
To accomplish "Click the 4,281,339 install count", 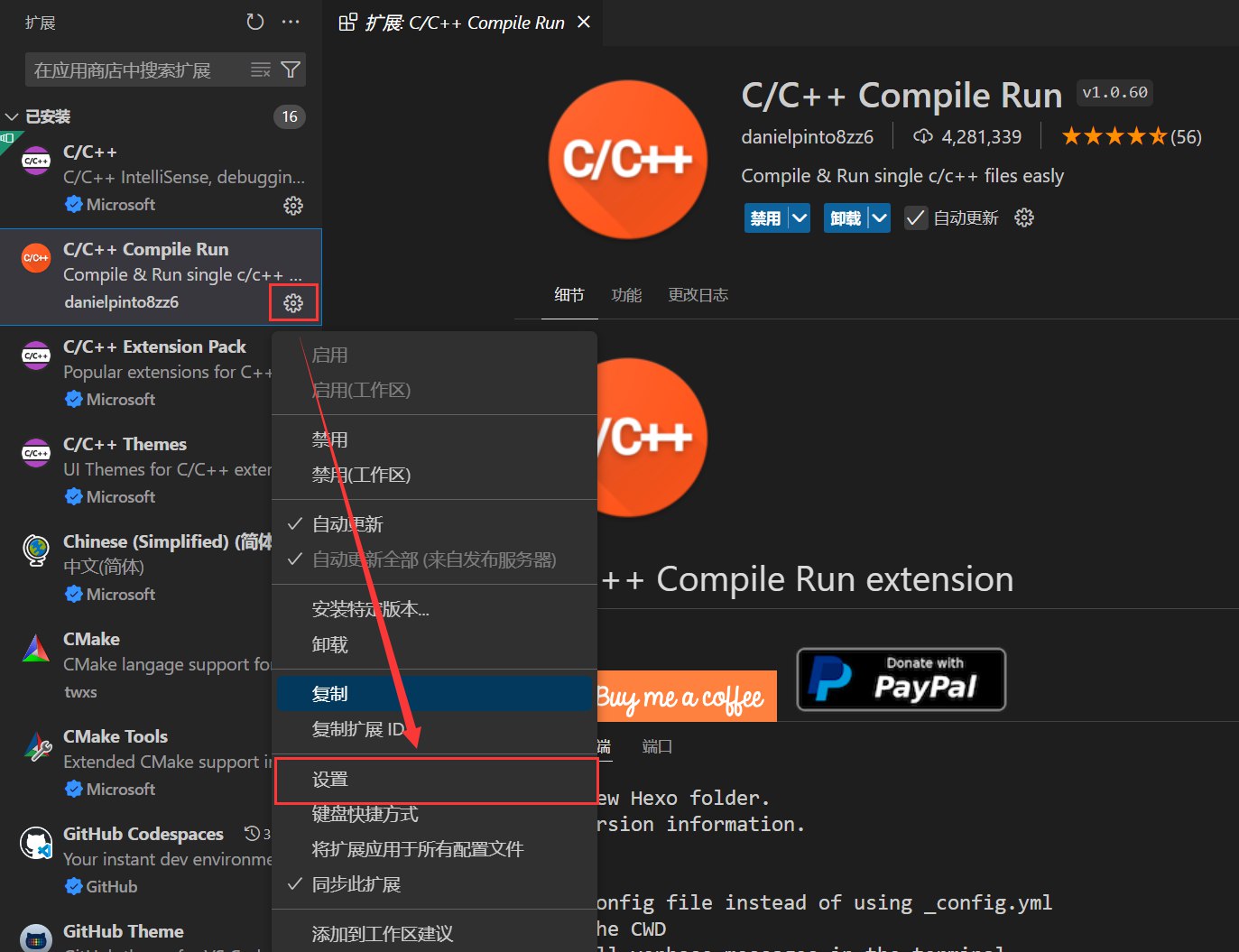I will [982, 137].
